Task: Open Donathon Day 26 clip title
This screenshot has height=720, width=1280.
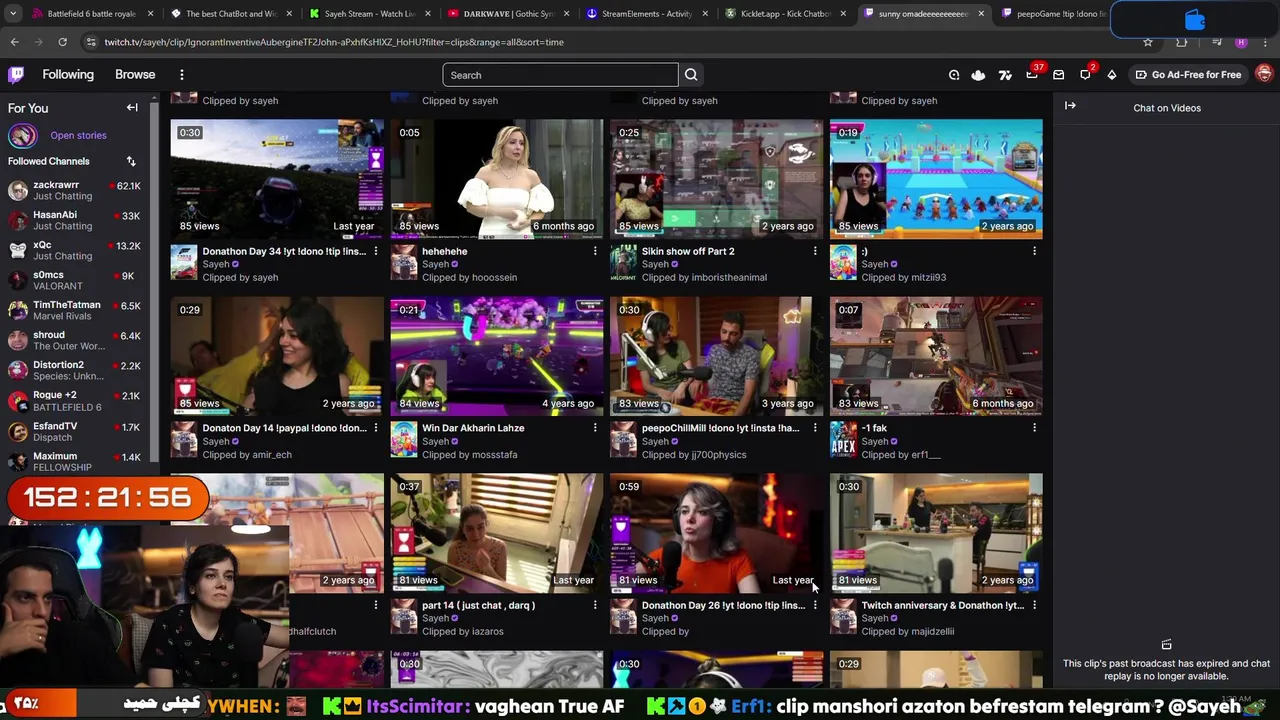Action: pyautogui.click(x=723, y=605)
